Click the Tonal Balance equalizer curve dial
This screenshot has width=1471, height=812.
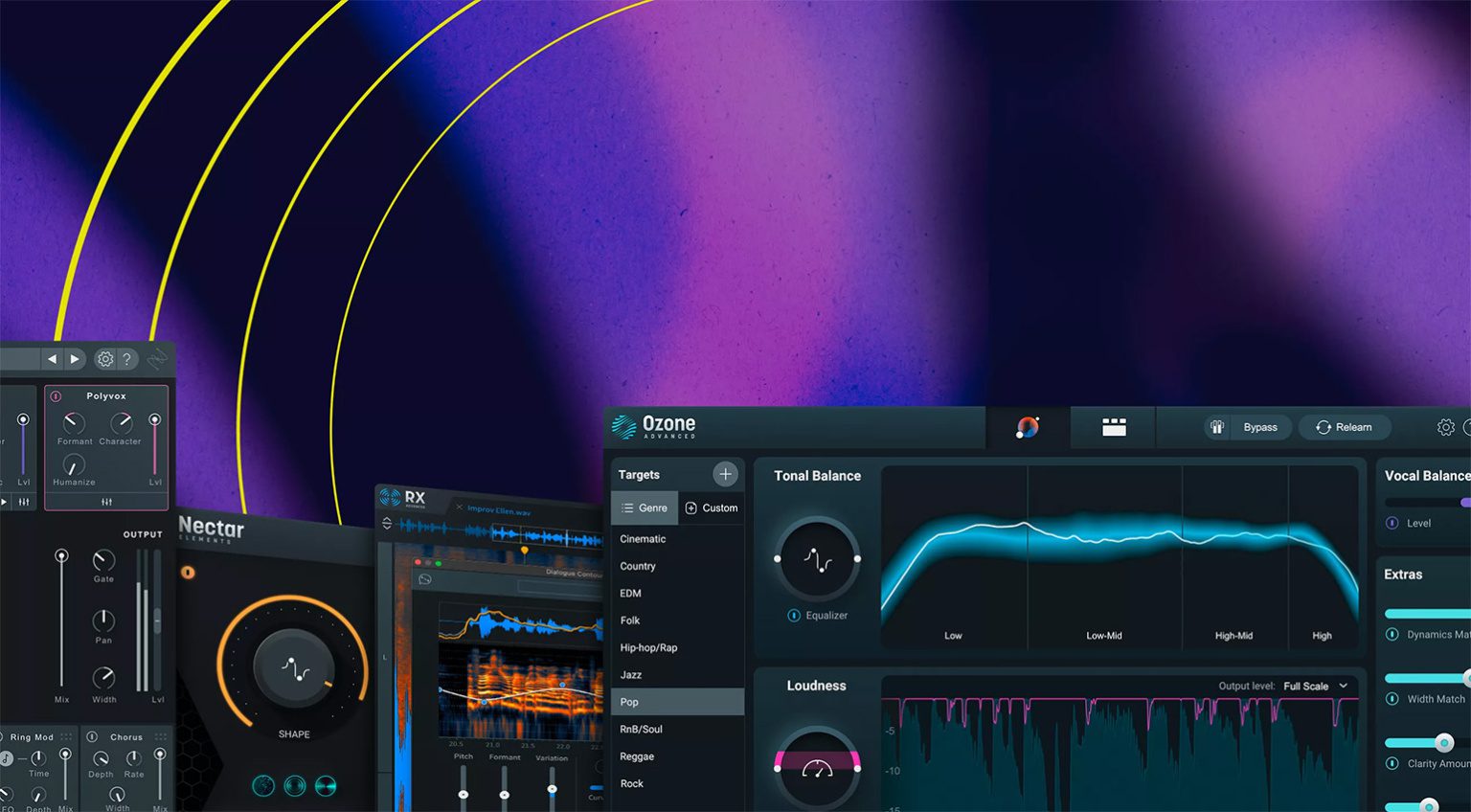(817, 559)
